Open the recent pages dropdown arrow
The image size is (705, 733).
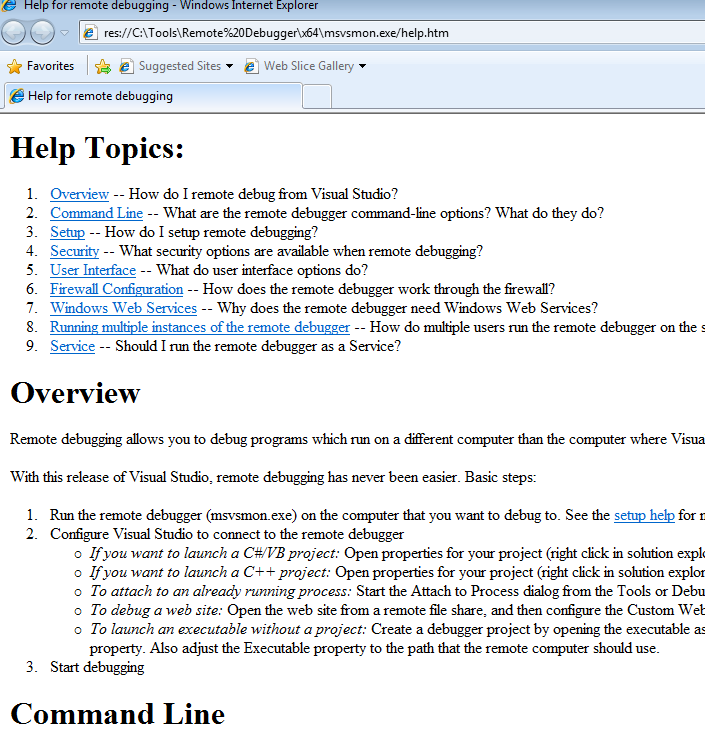(65, 33)
